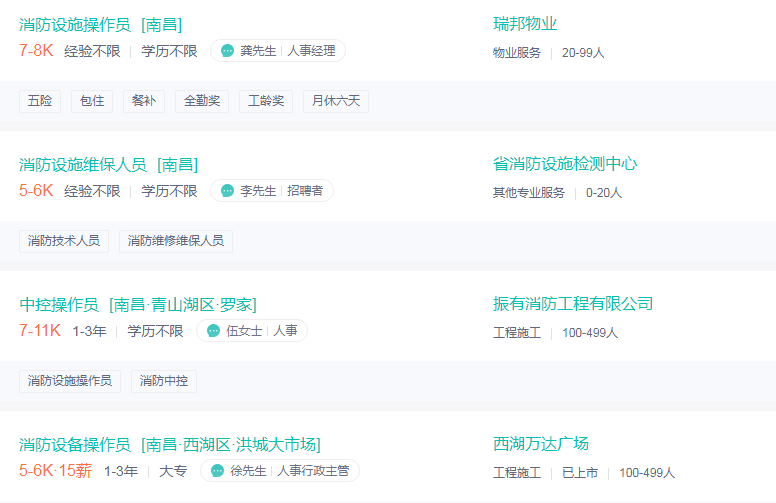776x503 pixels.
Task: Click chat icon beside 伍女士 recruiter
Action: [x=213, y=331]
